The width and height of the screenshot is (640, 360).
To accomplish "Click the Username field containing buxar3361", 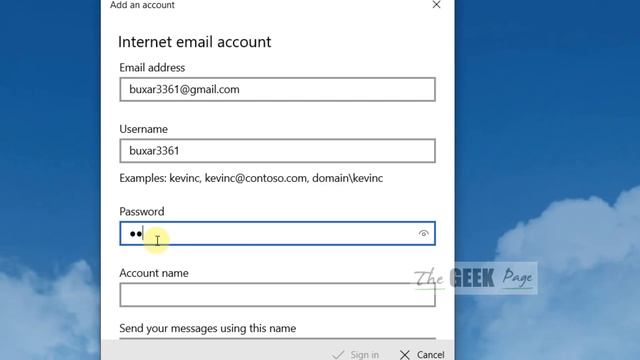I will click(278, 151).
